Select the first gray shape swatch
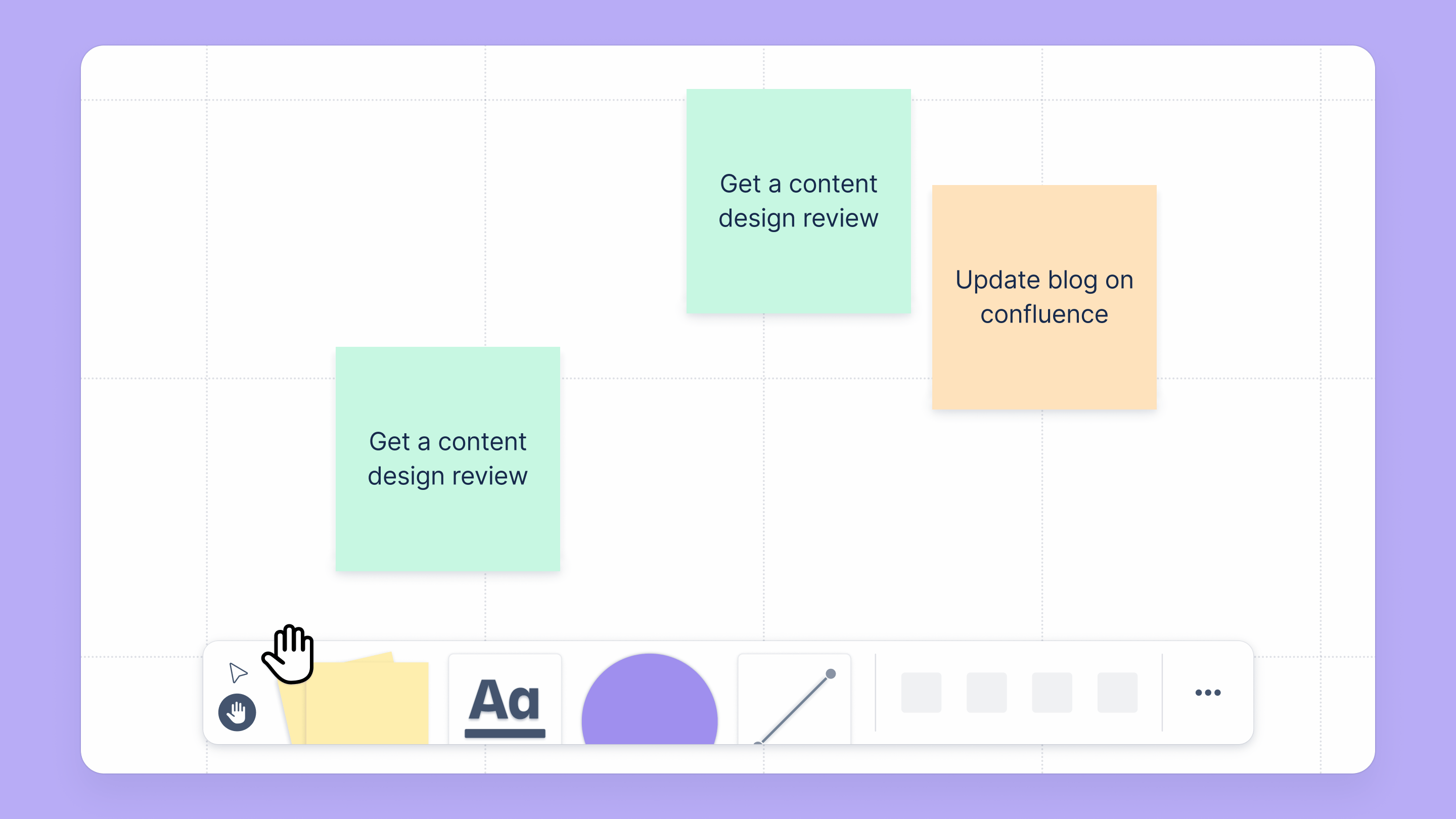Viewport: 1456px width, 819px height. 921,694
